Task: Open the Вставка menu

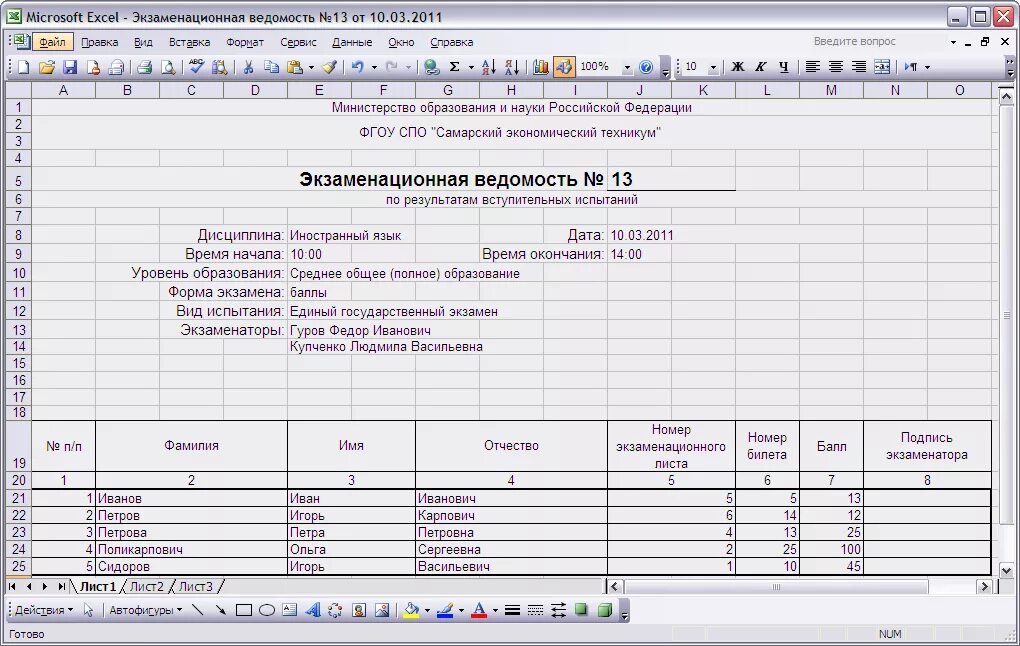Action: pos(189,42)
